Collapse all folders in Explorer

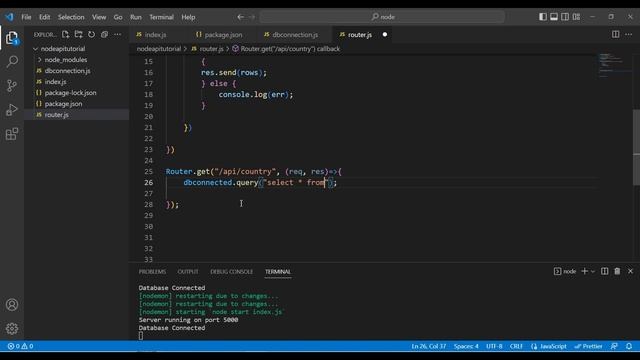(104, 35)
